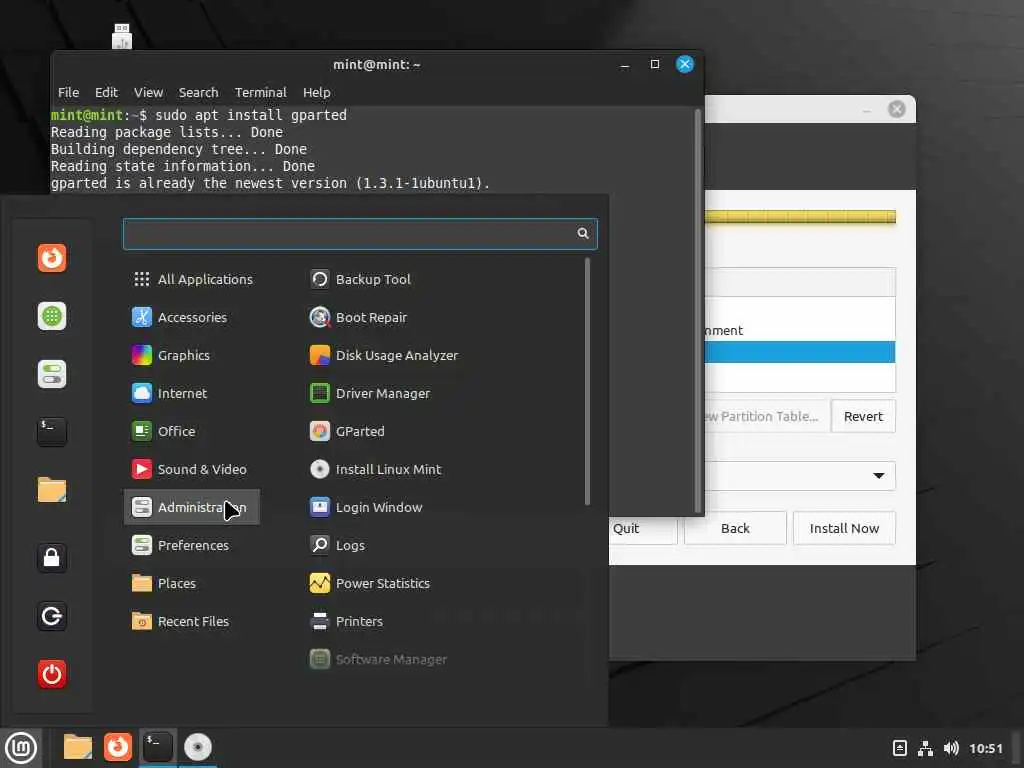Open the USB drive icon on desktop
This screenshot has height=768, width=1024.
pos(122,37)
